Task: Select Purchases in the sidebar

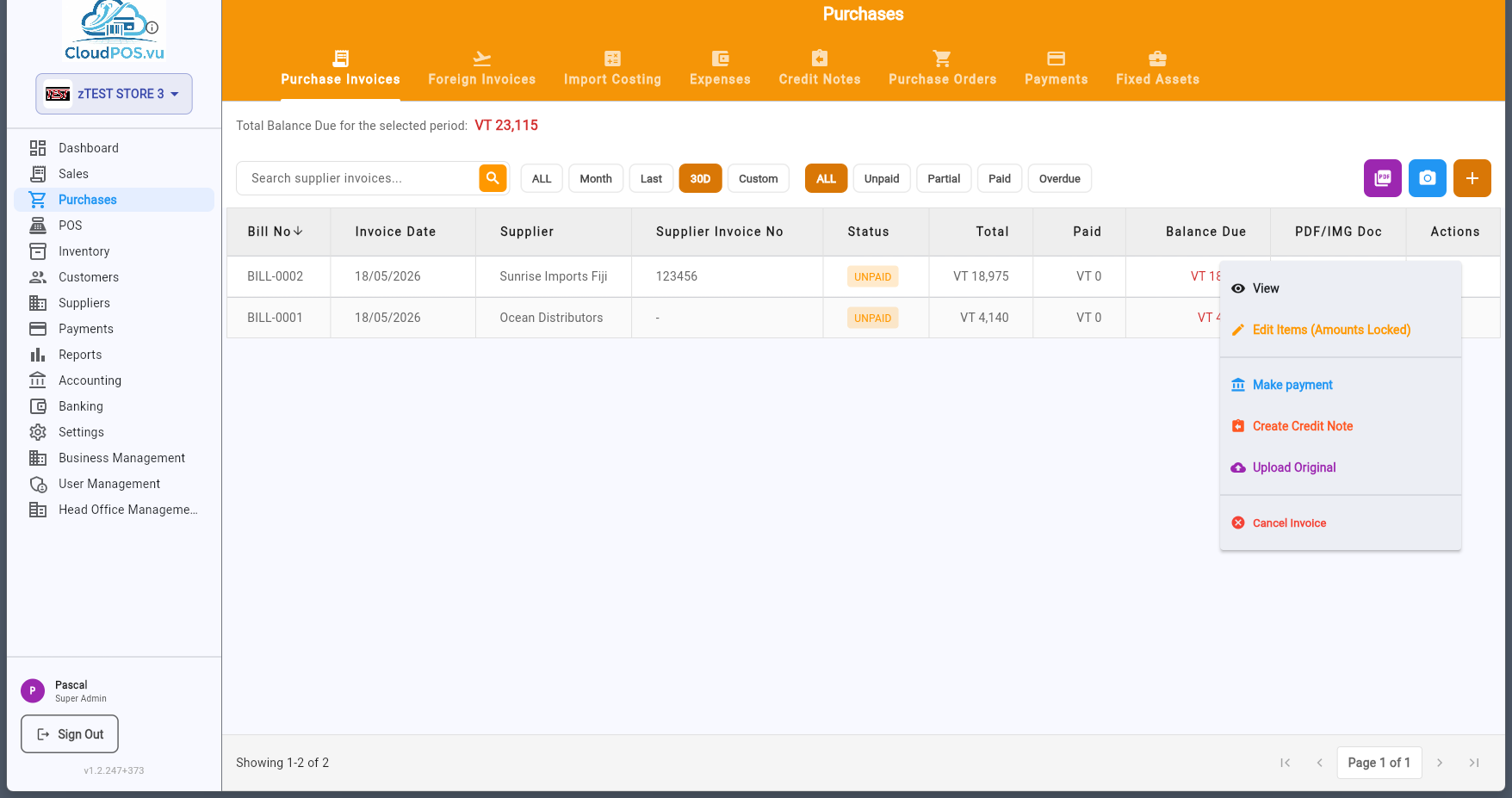Action: point(114,200)
